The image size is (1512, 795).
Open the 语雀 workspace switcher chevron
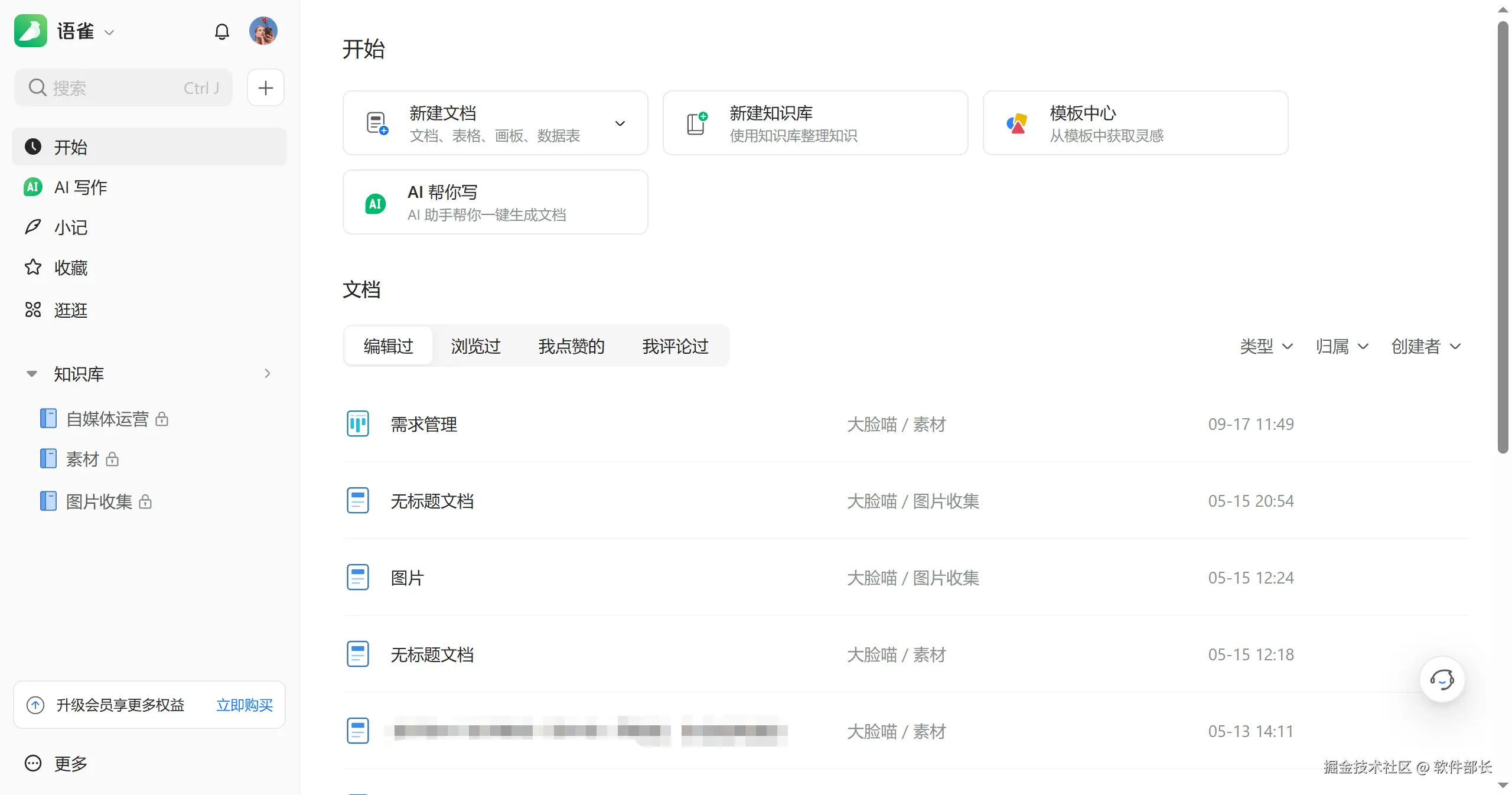109,32
